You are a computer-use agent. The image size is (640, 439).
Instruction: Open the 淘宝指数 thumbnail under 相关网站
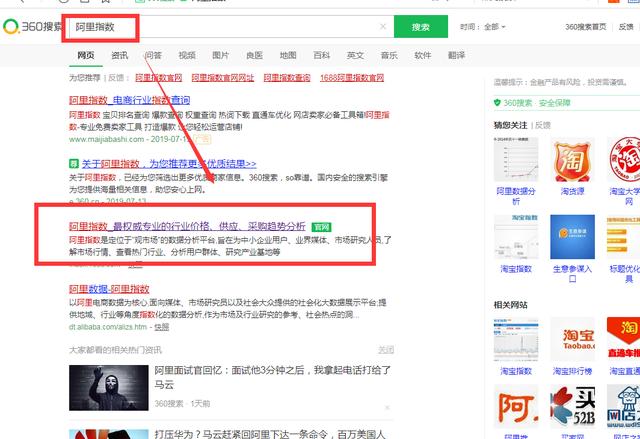(x=516, y=339)
